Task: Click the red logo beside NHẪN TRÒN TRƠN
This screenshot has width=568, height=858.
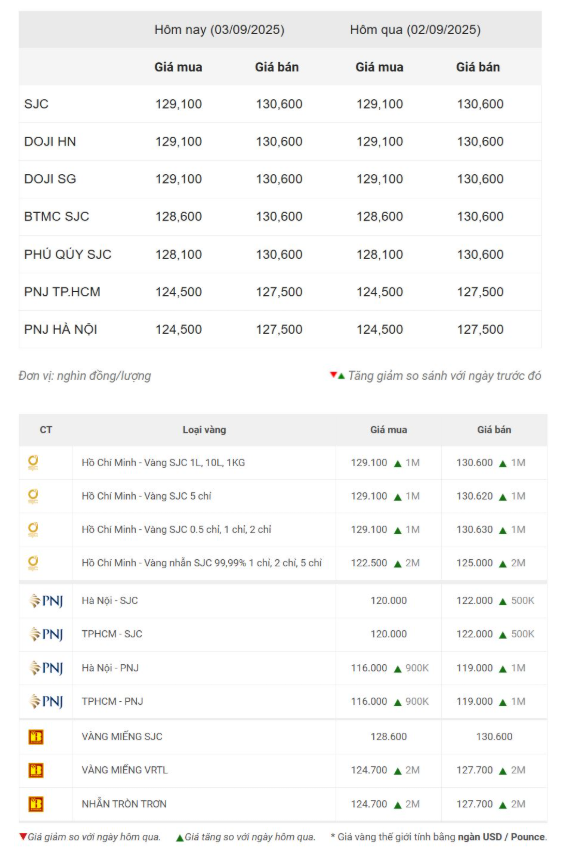Action: coord(36,804)
